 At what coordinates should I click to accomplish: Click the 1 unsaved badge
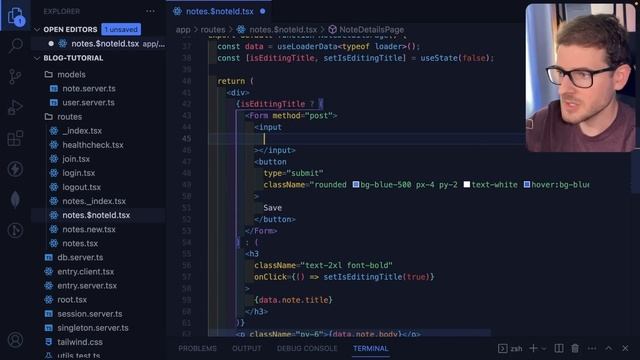pos(121,29)
